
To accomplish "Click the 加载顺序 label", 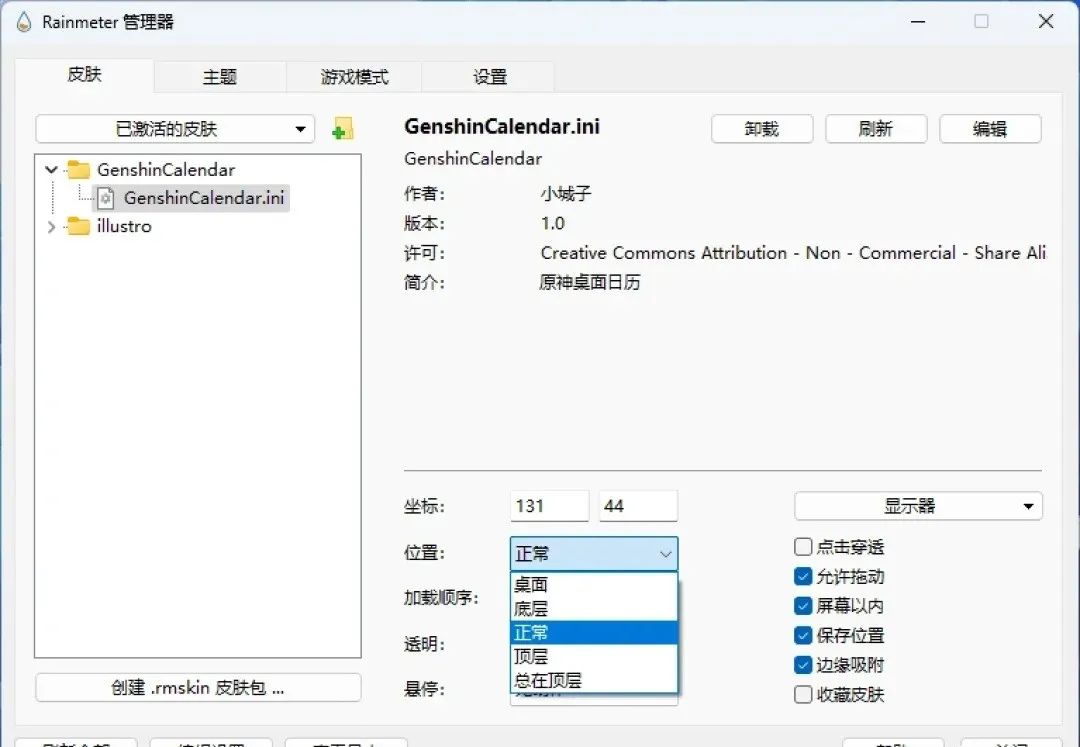I will [441, 598].
